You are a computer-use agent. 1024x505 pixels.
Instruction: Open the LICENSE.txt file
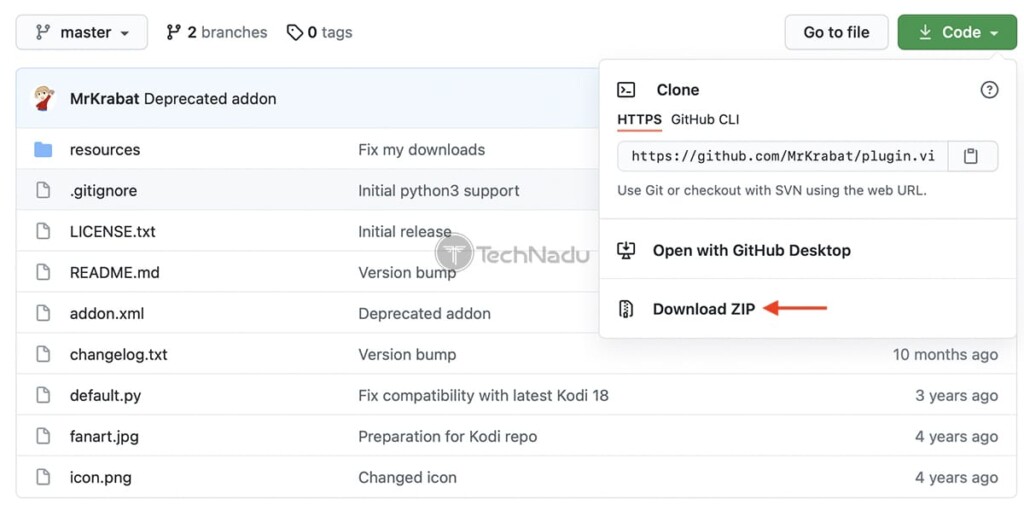pyautogui.click(x=112, y=231)
